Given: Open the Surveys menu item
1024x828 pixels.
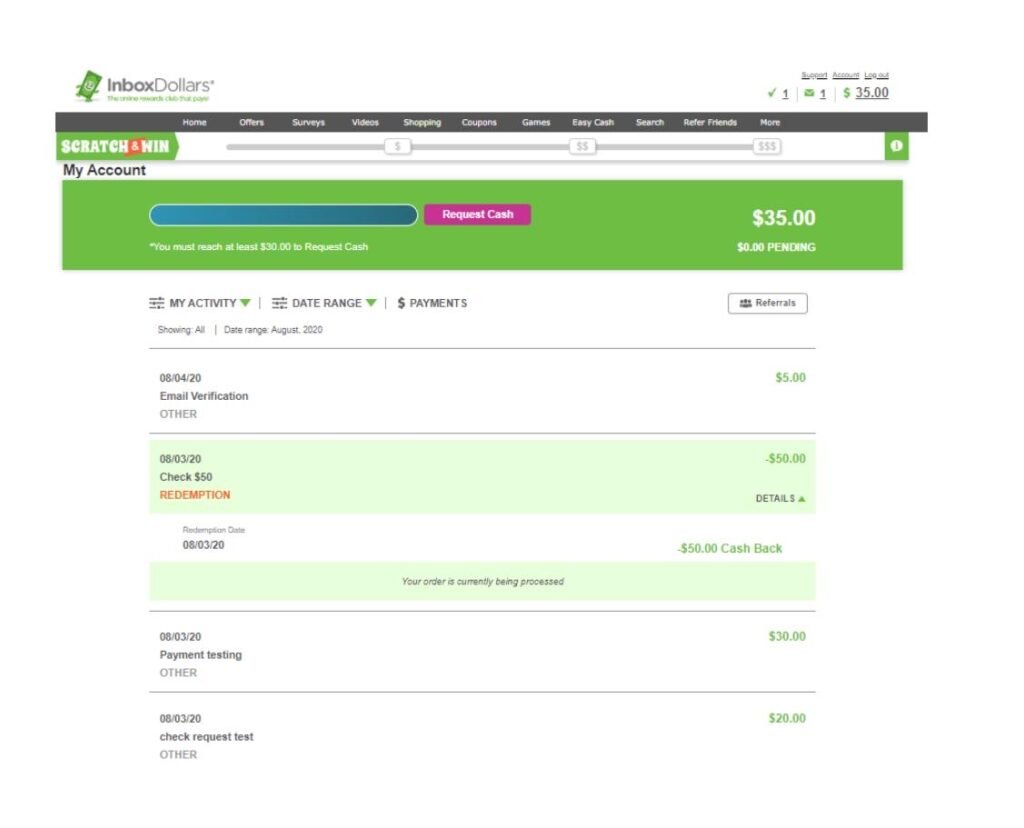Looking at the screenshot, I should pos(308,123).
